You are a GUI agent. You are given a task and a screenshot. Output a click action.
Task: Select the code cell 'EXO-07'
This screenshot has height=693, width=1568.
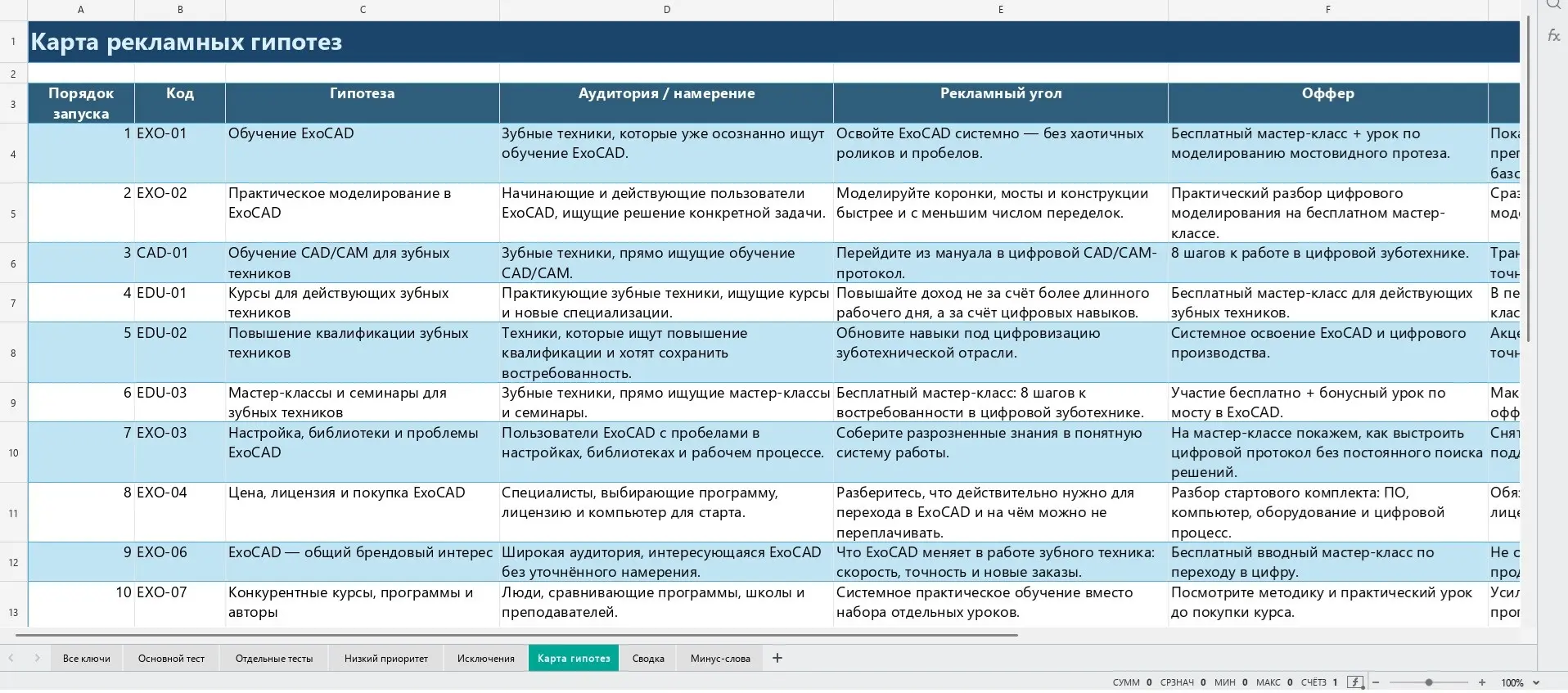click(x=180, y=605)
